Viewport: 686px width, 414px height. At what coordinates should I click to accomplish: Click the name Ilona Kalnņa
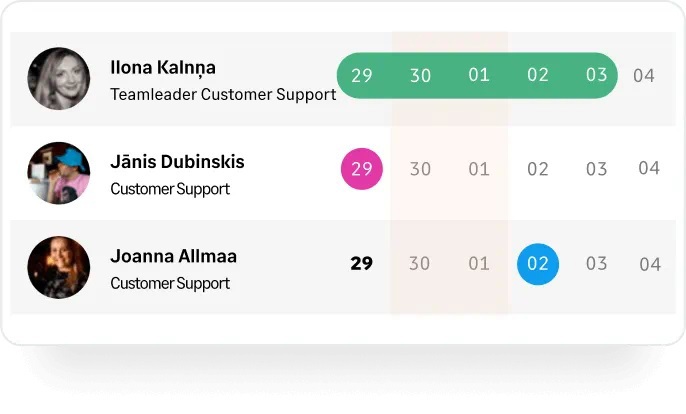[x=163, y=68]
